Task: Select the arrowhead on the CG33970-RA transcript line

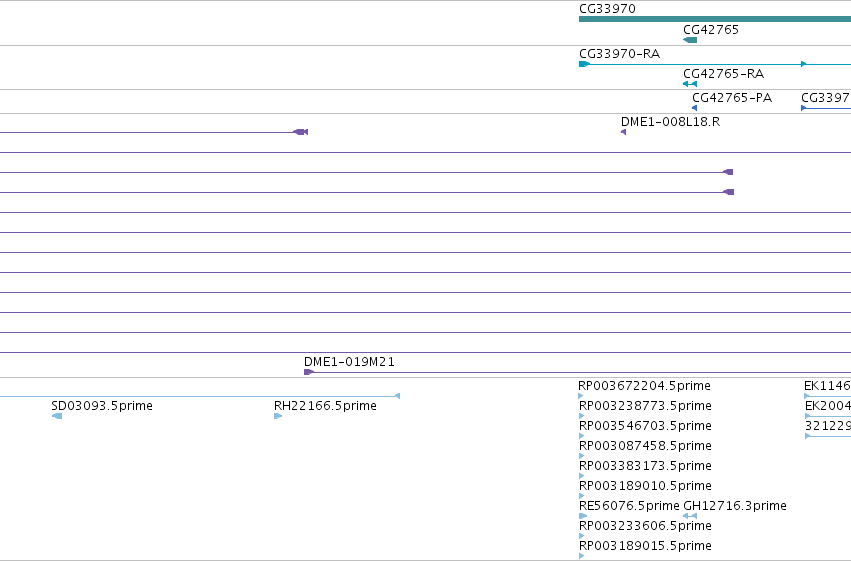Action: click(x=804, y=64)
